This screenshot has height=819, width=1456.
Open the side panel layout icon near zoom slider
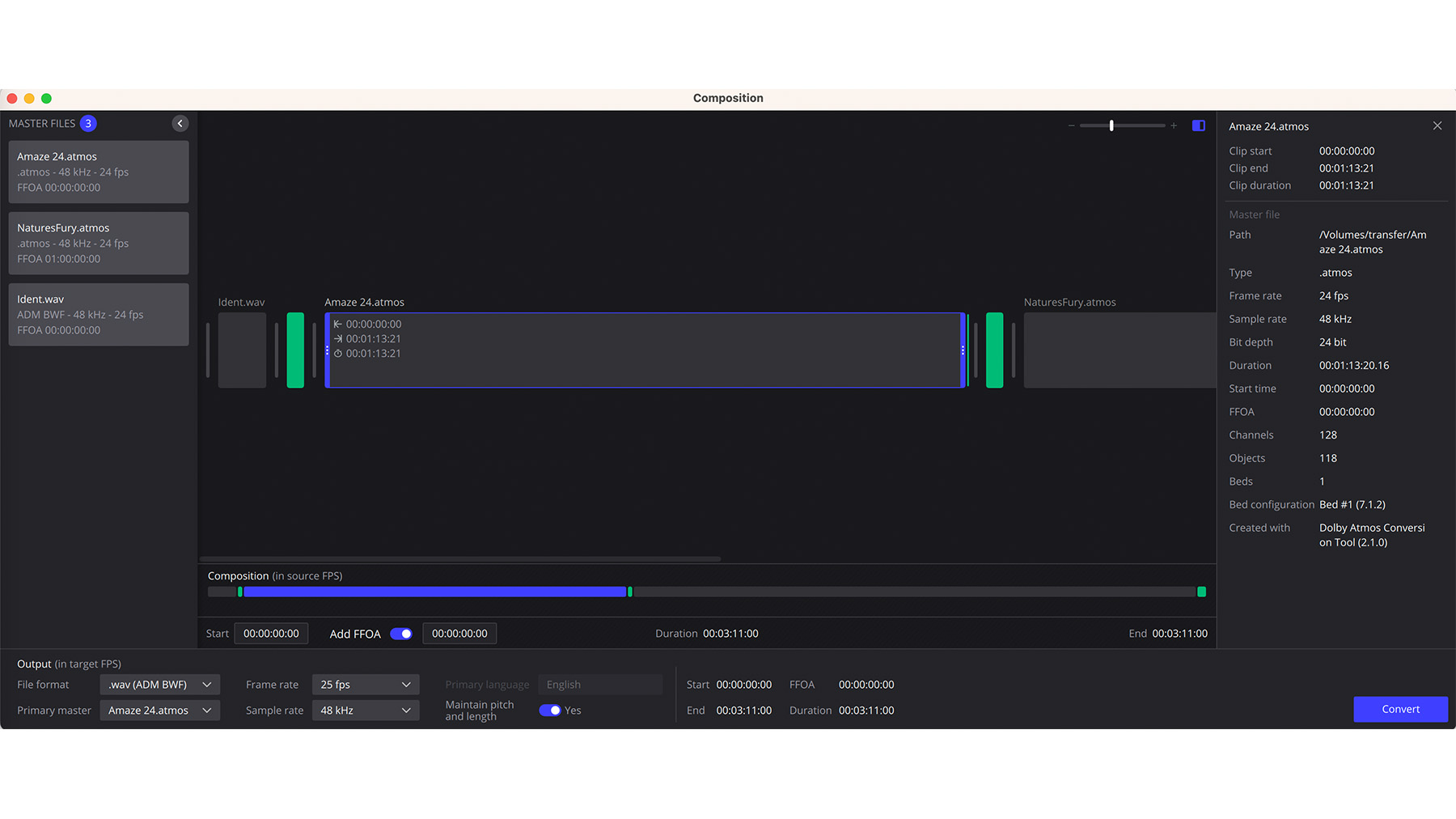tap(1198, 125)
